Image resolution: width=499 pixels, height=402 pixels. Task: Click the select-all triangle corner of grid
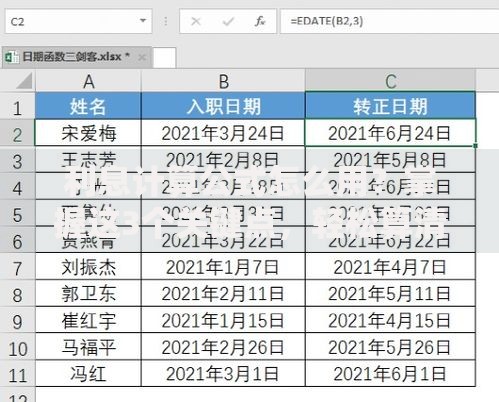(x=24, y=81)
